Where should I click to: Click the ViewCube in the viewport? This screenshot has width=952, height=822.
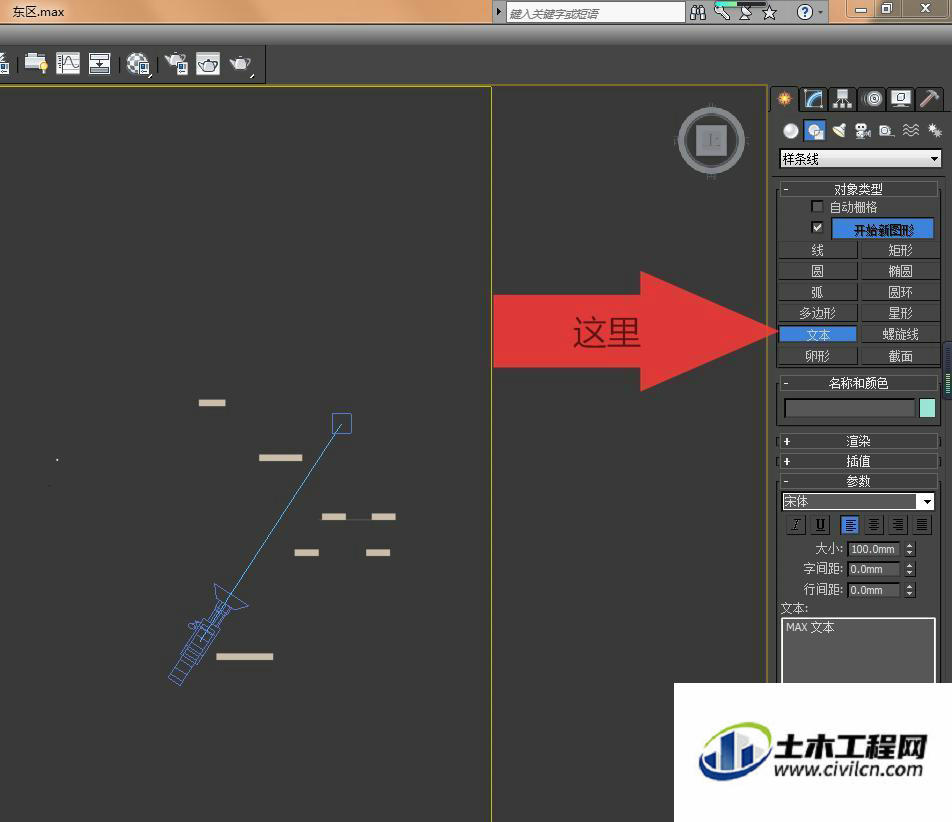(711, 141)
